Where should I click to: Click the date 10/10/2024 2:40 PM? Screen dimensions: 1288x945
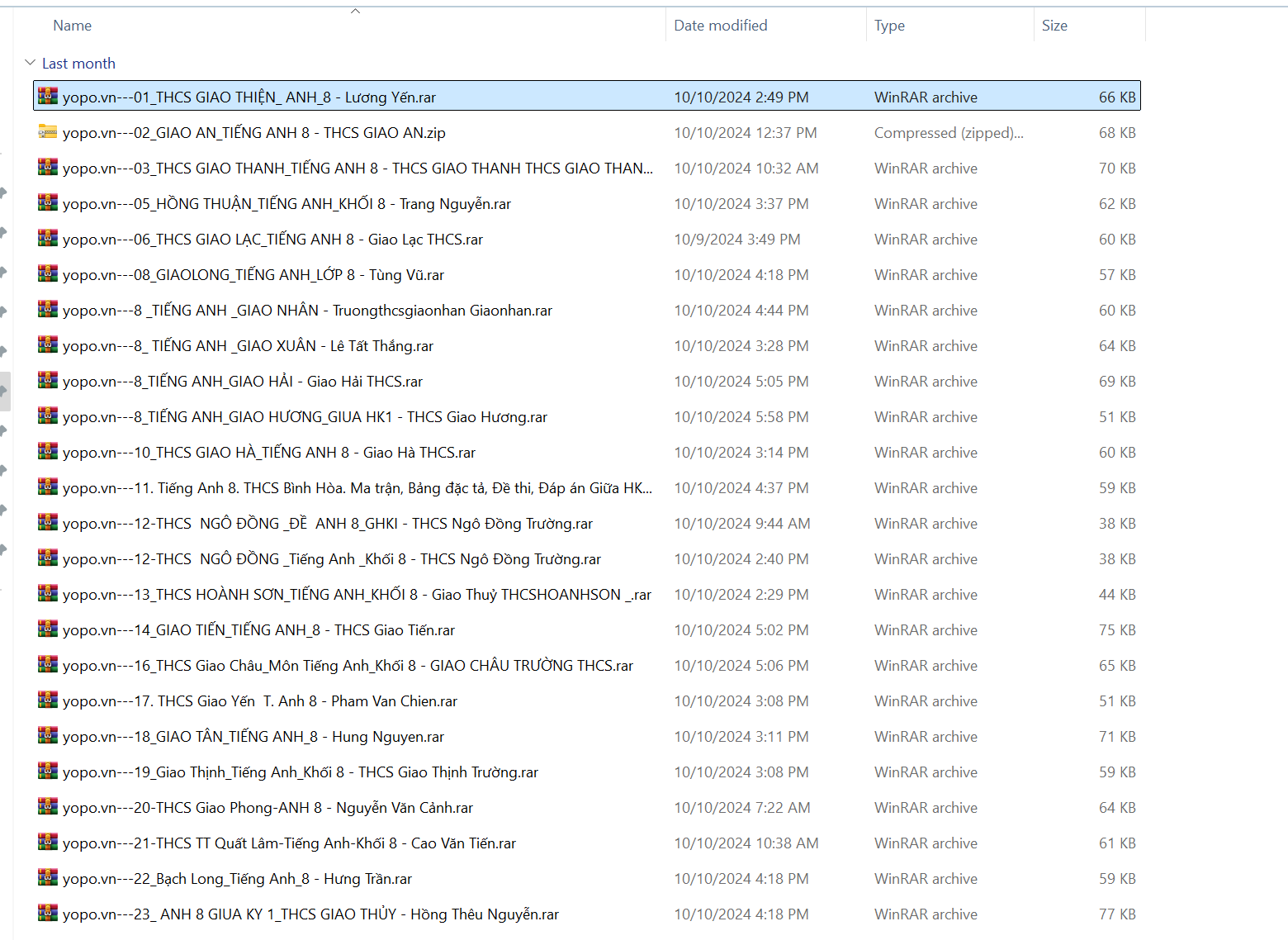pos(741,559)
